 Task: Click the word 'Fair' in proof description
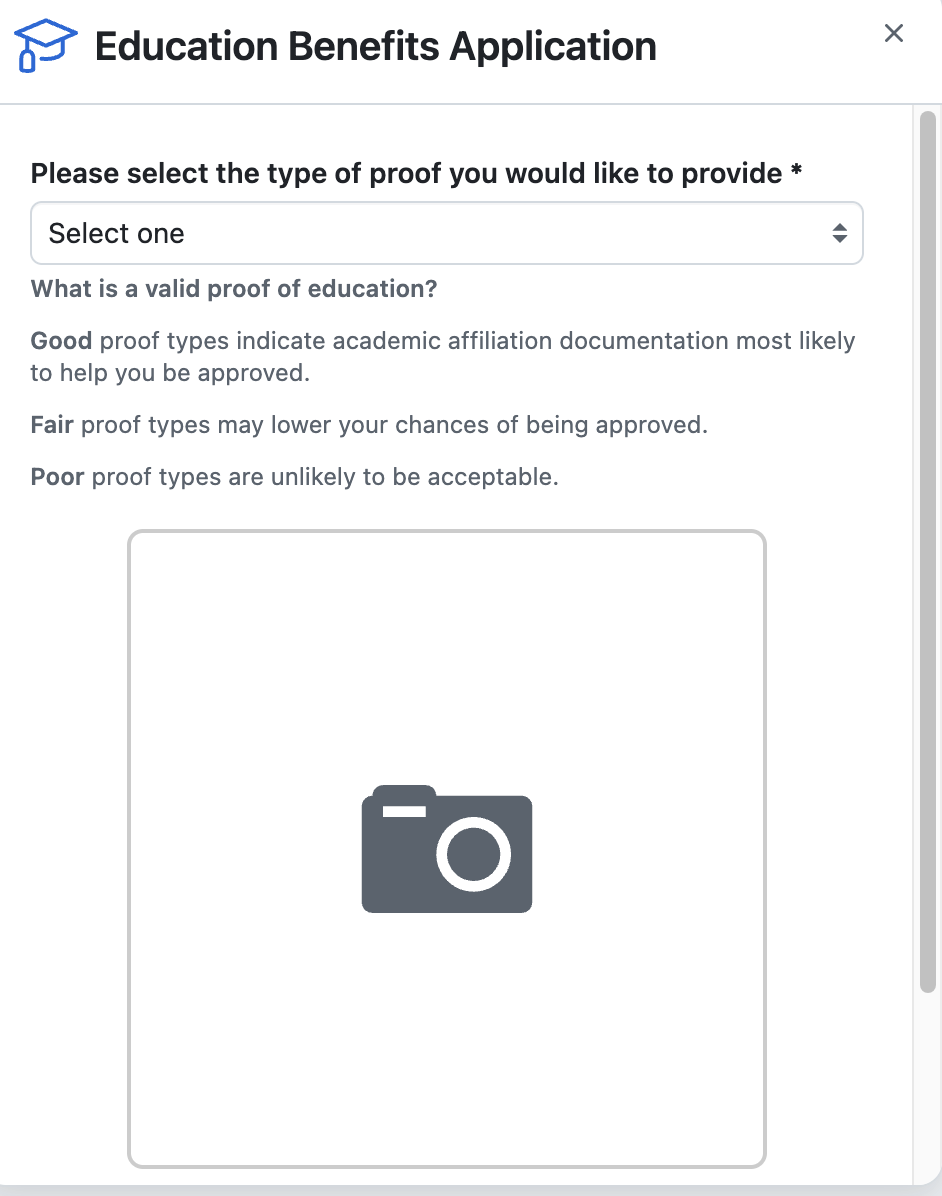[52, 424]
